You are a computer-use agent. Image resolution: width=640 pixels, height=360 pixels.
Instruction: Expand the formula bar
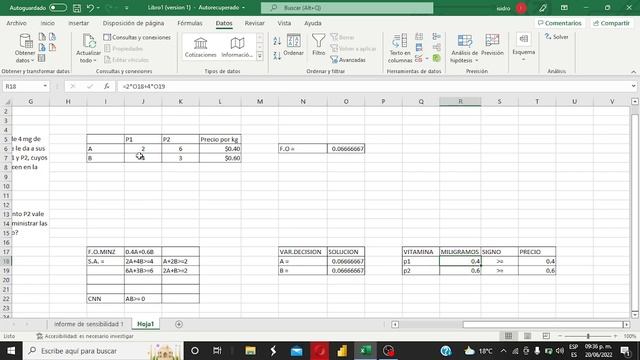coord(633,86)
